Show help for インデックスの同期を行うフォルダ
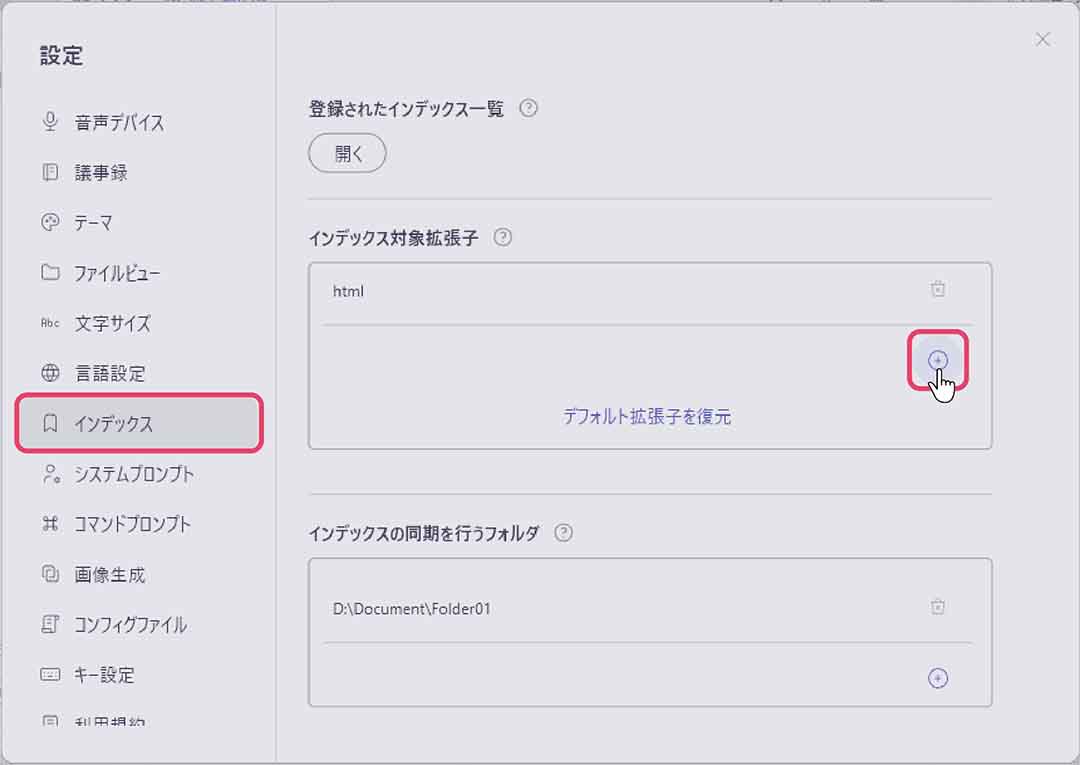Screen dimensions: 1080x765 click(x=563, y=533)
